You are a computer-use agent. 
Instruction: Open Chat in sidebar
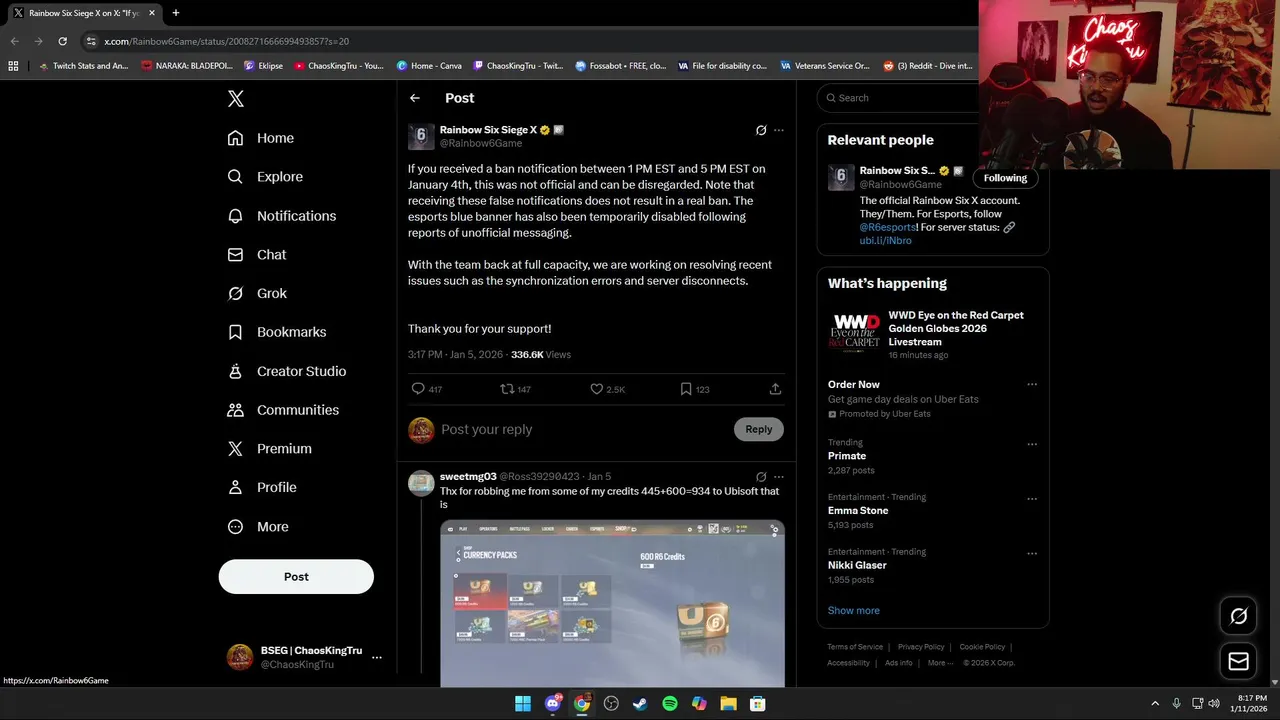tap(257, 255)
